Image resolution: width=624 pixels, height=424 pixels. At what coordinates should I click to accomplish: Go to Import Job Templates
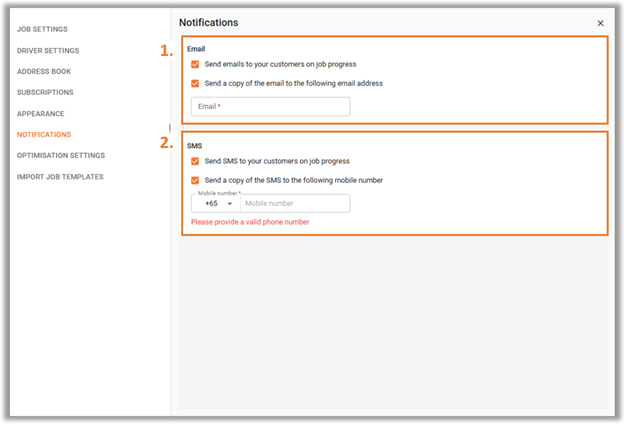coord(60,177)
